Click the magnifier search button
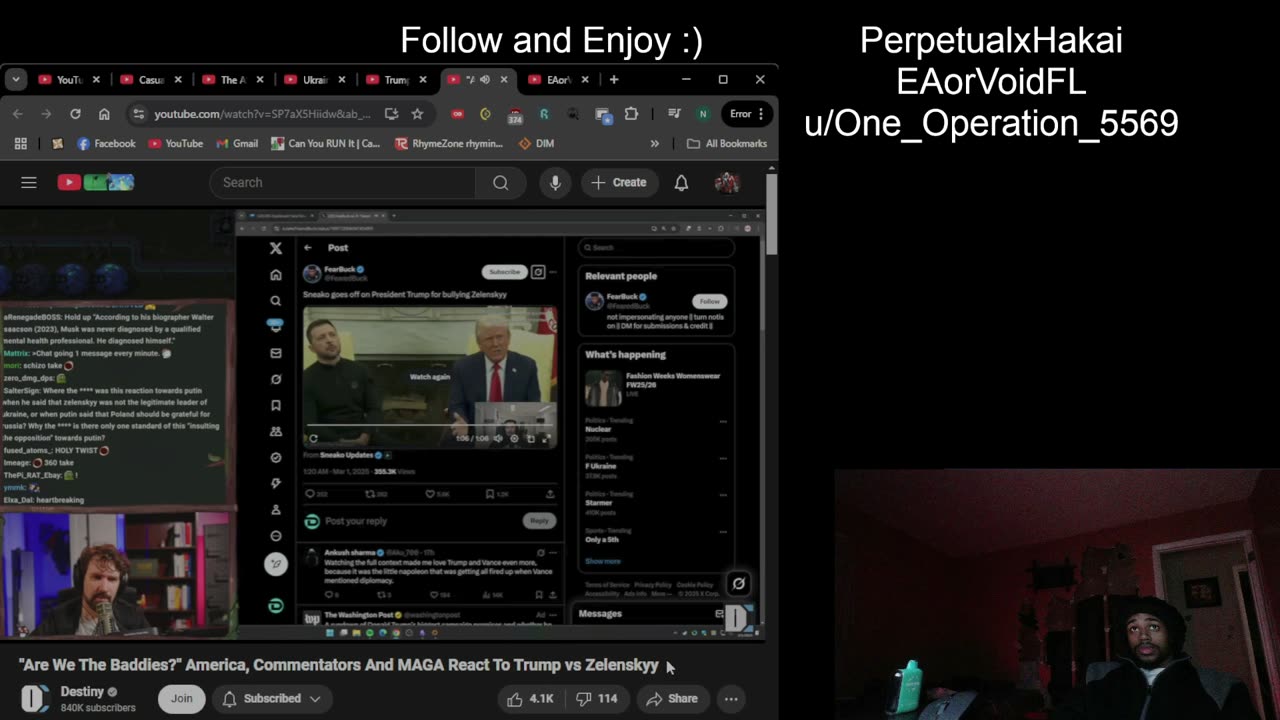 501,182
